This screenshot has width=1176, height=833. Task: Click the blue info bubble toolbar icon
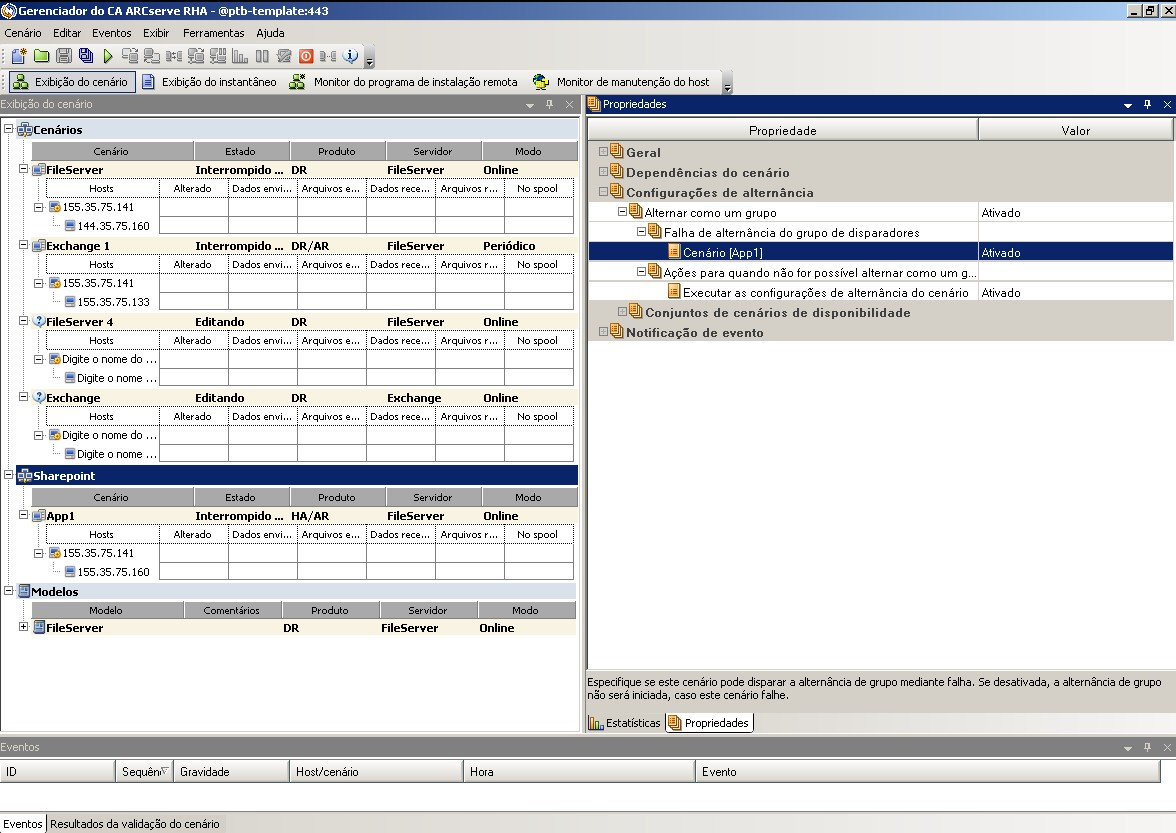coord(351,57)
